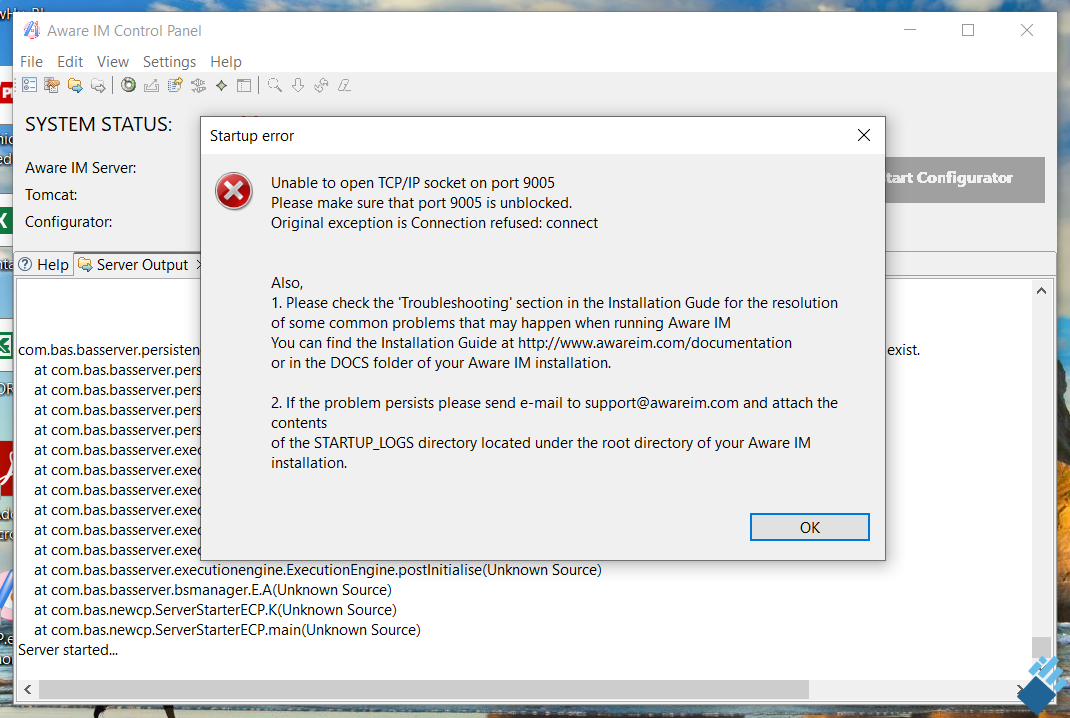Click the 'Aware IM Server:' status label
The image size is (1070, 718).
(81, 168)
